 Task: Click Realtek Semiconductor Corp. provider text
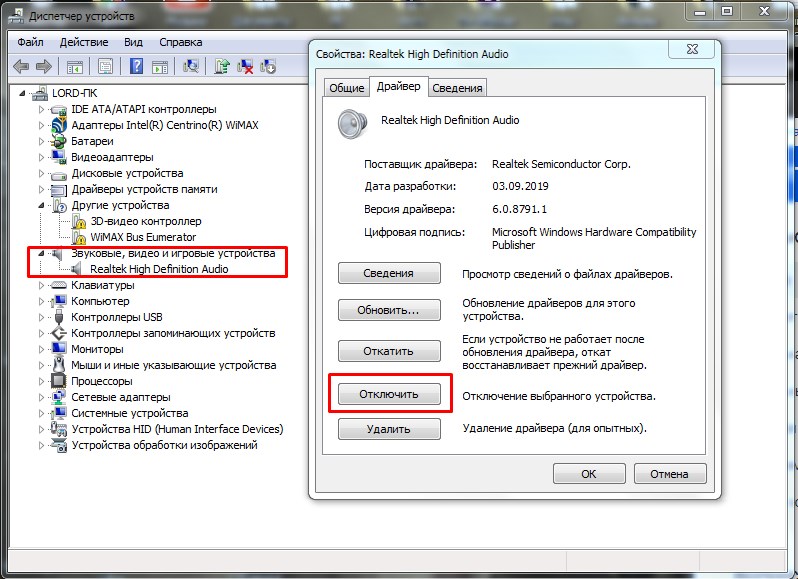pos(561,164)
